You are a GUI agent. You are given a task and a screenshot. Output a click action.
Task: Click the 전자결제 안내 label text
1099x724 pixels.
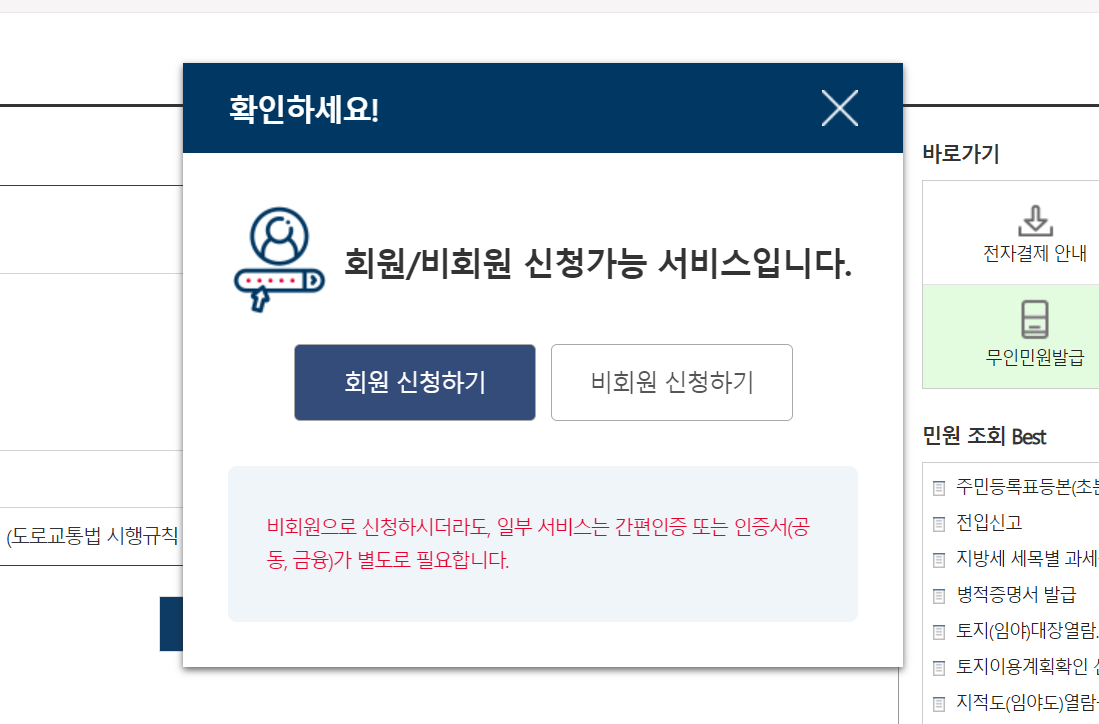[1035, 253]
